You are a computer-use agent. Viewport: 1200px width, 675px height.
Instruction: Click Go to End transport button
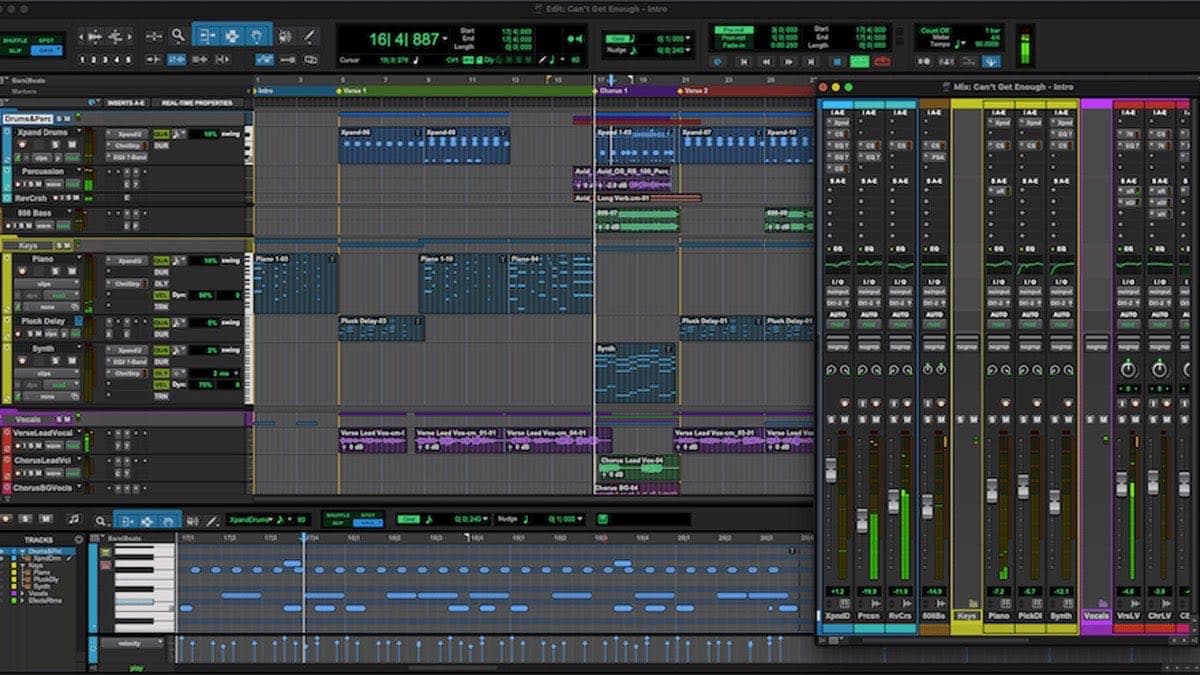[x=812, y=61]
